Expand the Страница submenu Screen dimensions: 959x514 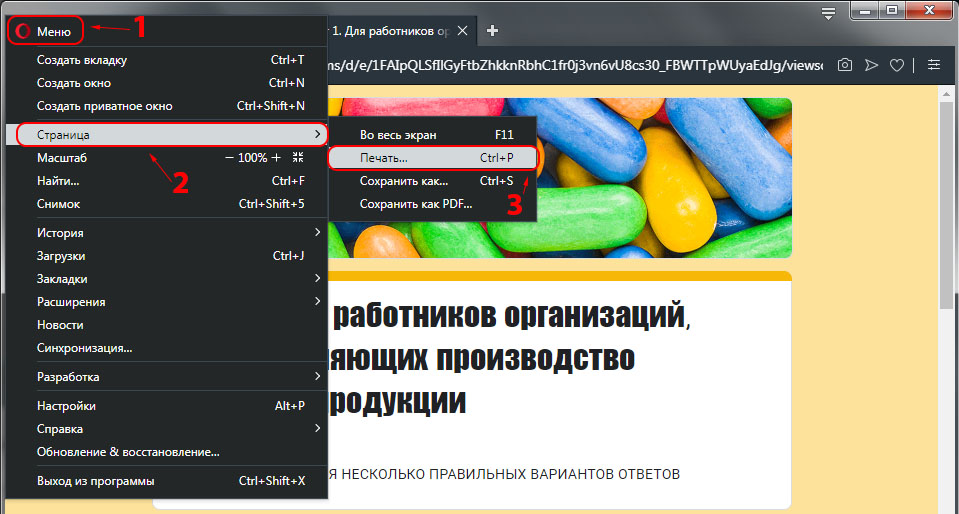point(170,134)
